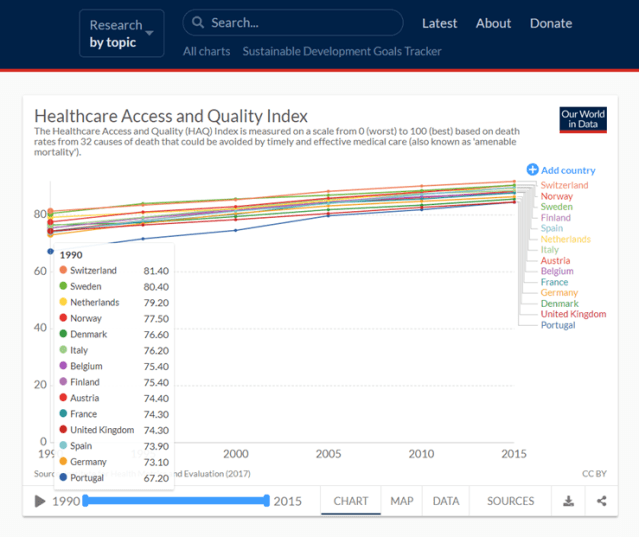Click the download chart icon
Screen dimensions: 639x537
pos(569,501)
